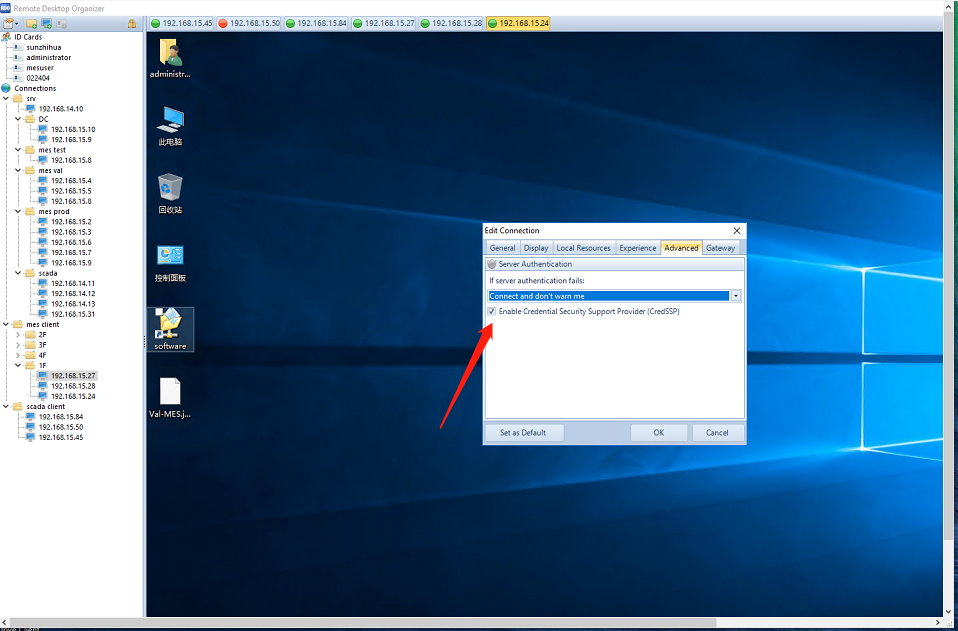Collapse the srv folder in the tree

(x=6, y=98)
